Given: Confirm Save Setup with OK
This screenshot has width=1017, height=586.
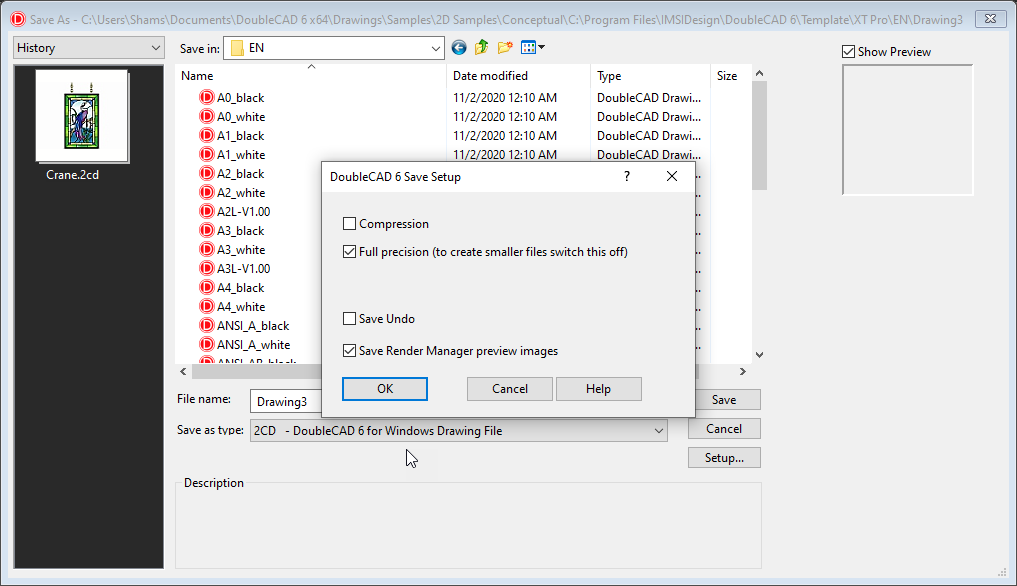Looking at the screenshot, I should pos(385,389).
